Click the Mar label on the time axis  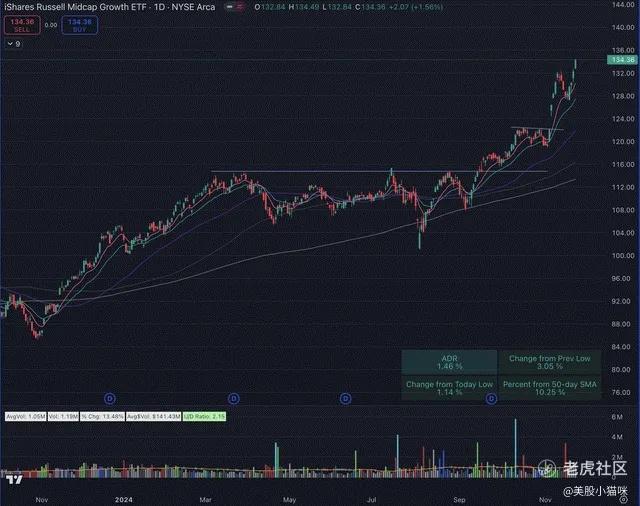coord(205,500)
